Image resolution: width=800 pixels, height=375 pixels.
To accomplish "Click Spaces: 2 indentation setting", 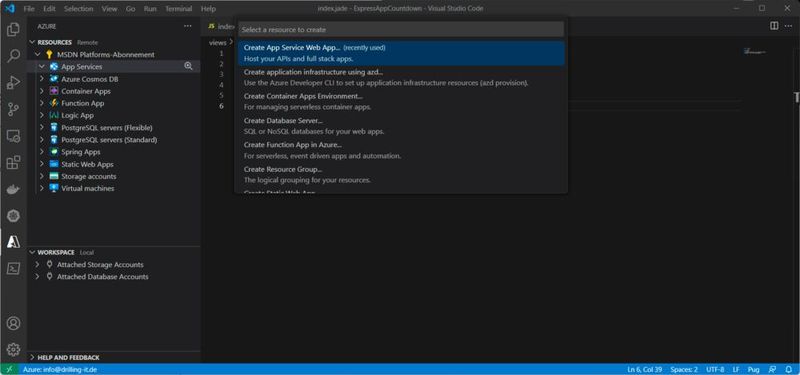I will tap(684, 369).
